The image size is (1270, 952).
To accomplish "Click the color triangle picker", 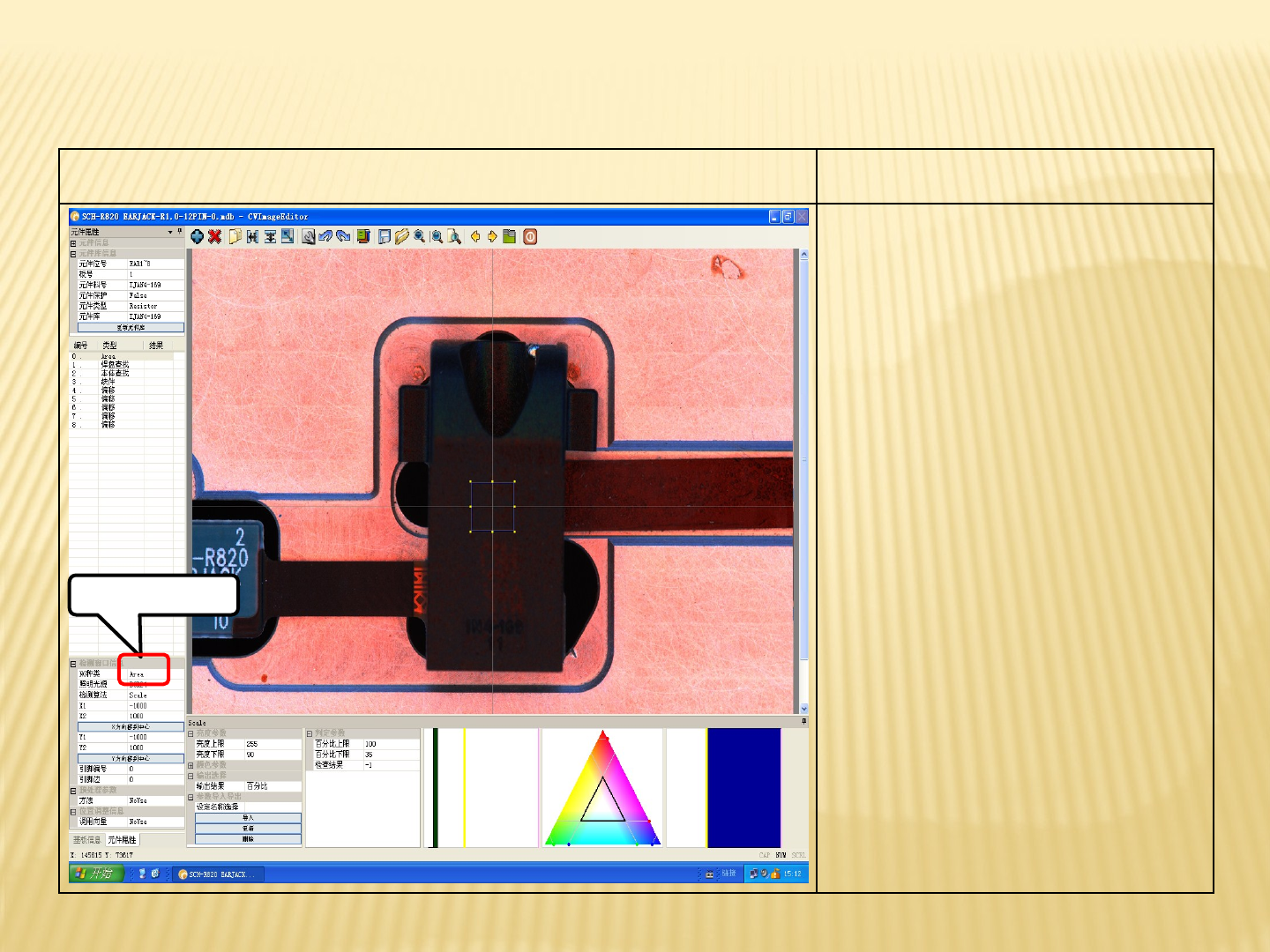I will pyautogui.click(x=602, y=788).
